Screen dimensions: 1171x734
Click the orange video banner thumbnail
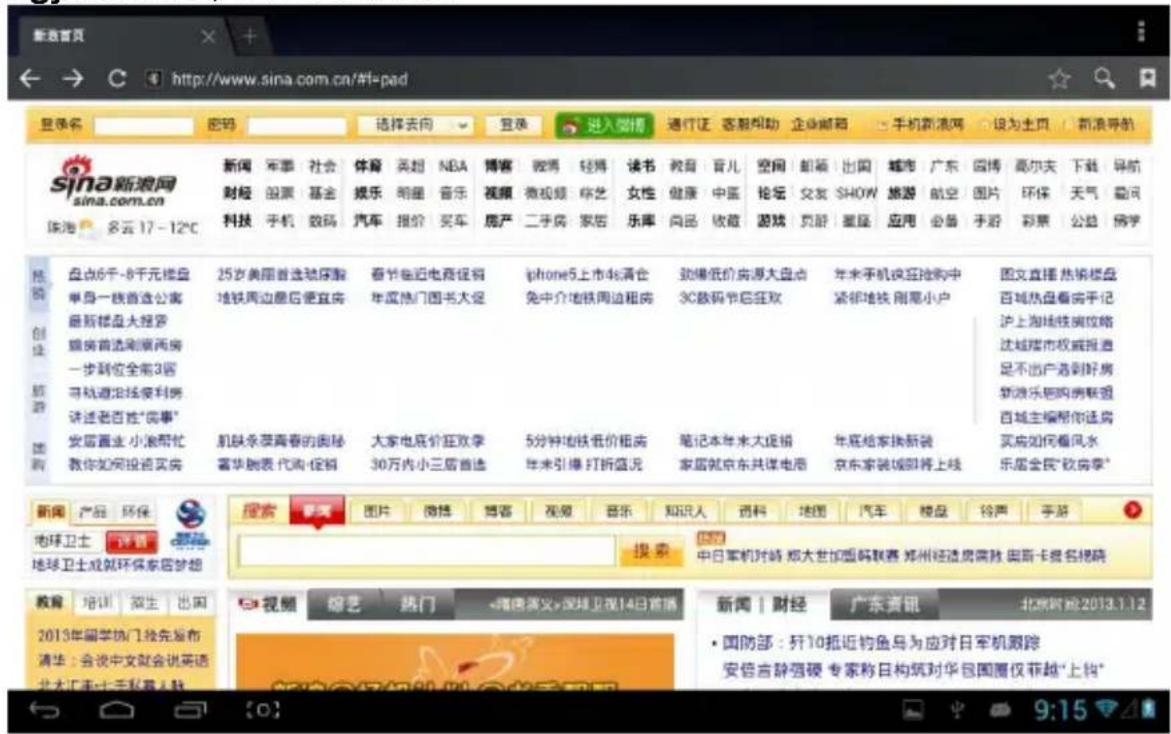coord(455,662)
